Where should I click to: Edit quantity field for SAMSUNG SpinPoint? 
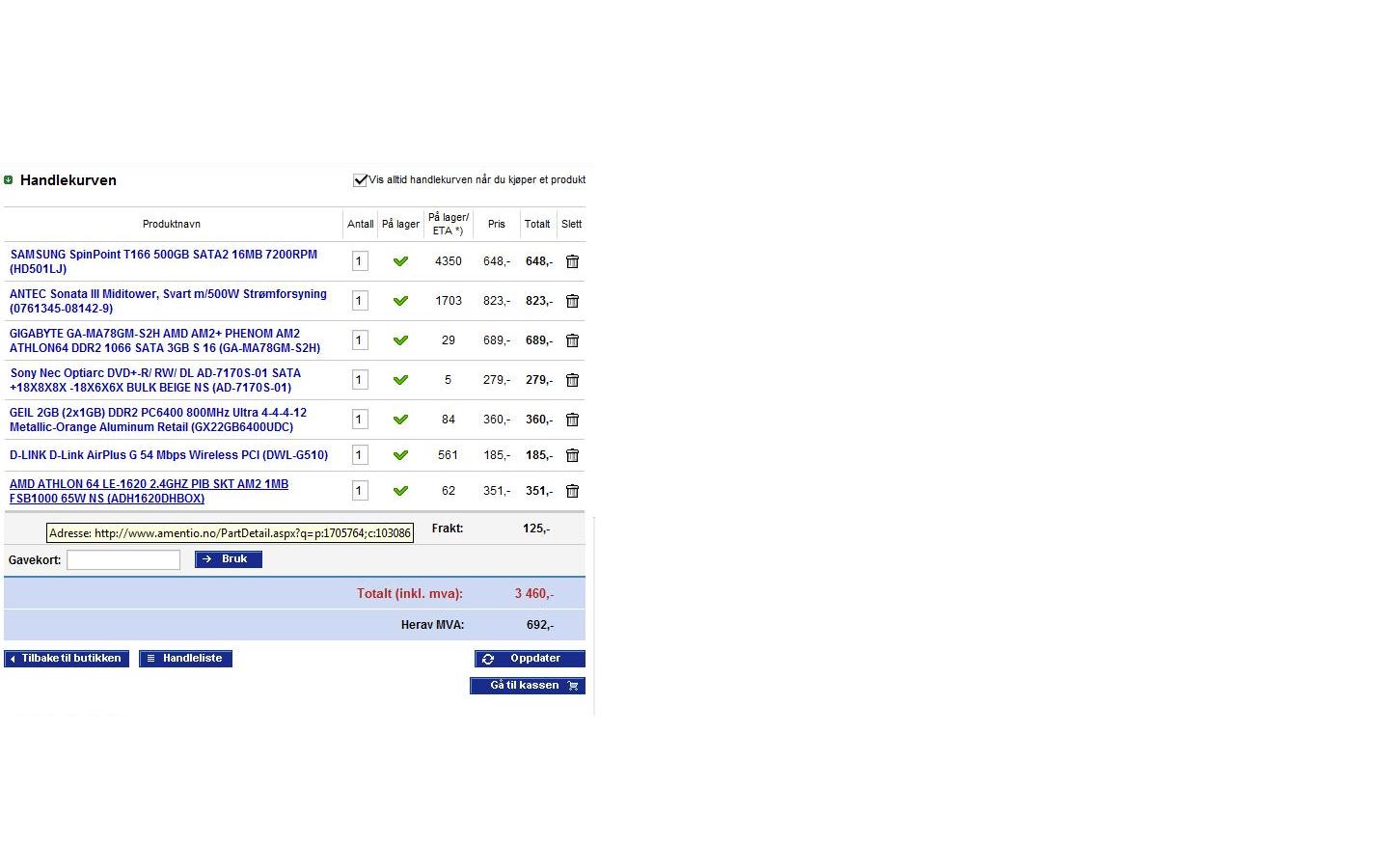(360, 261)
